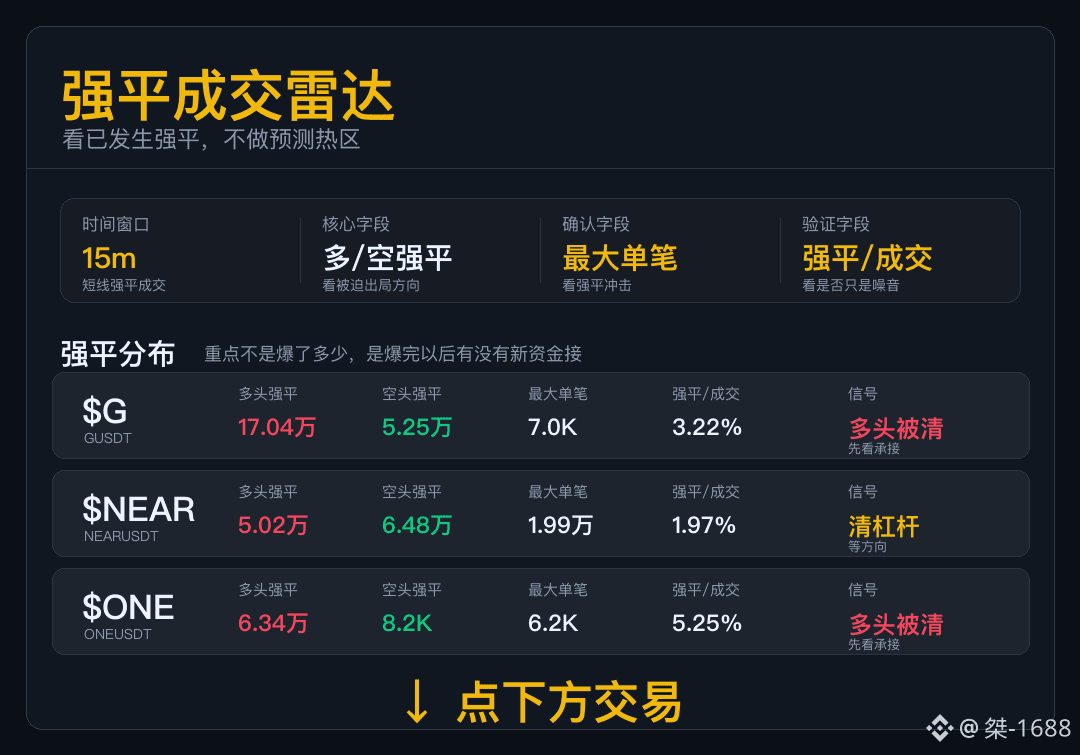Click the 强平分布 section heading
This screenshot has height=755, width=1080.
pos(118,354)
